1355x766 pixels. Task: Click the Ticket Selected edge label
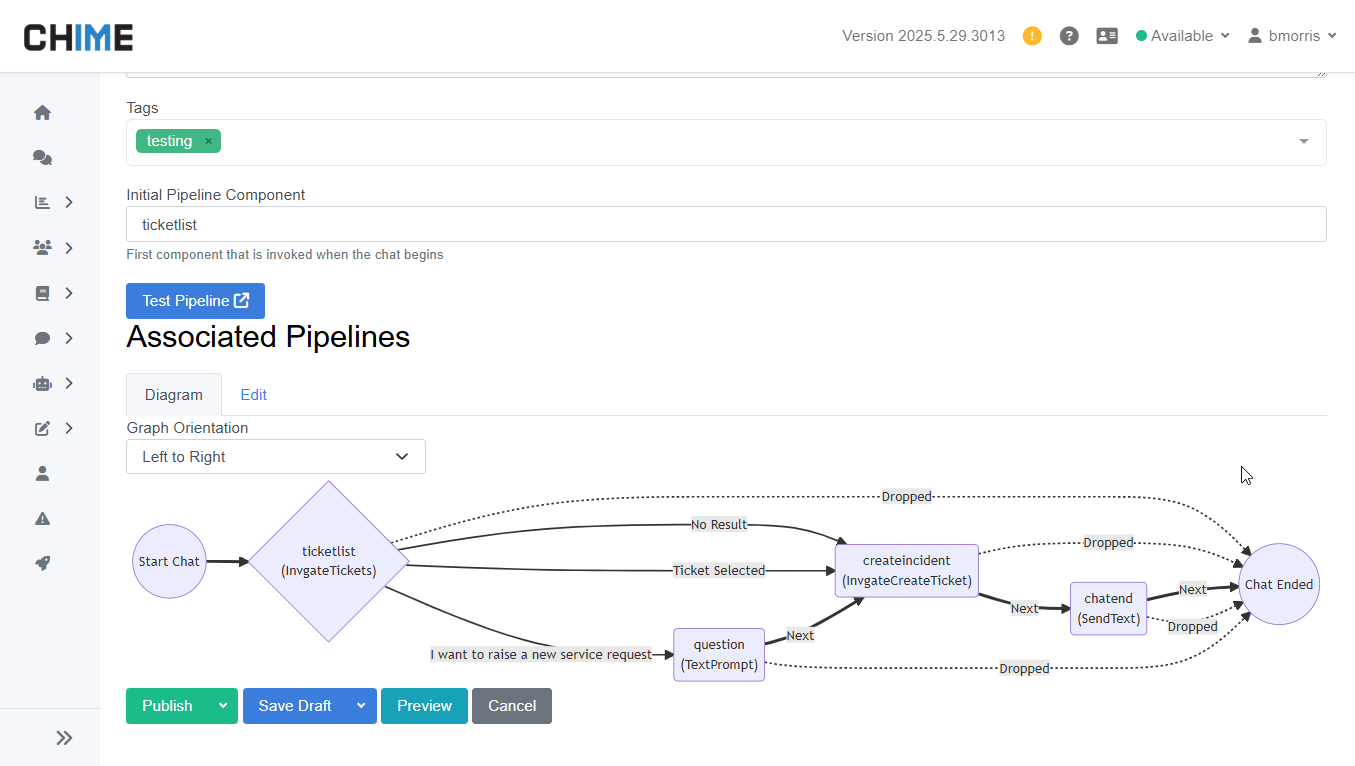[719, 571]
